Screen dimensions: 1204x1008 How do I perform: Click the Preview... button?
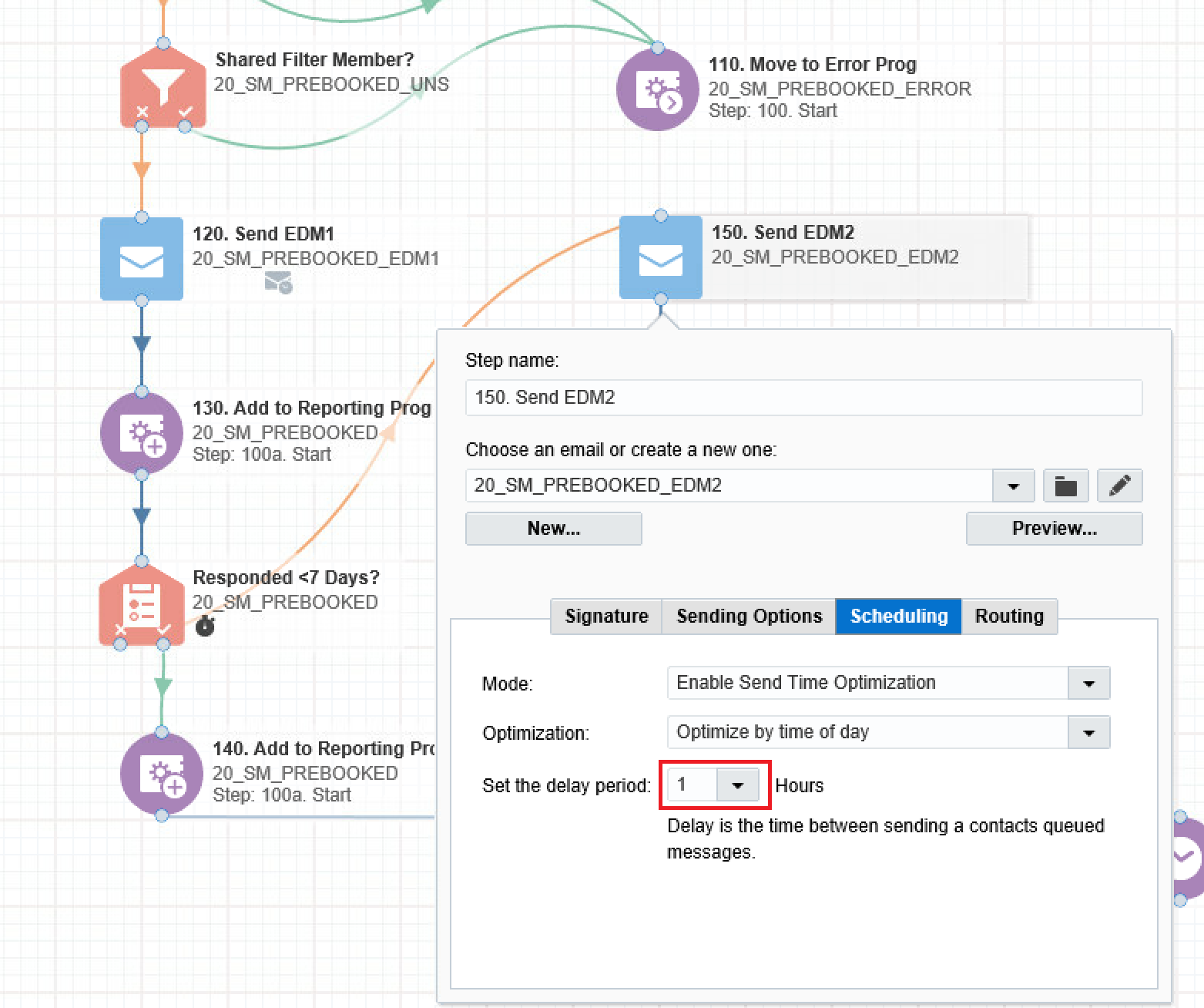pos(1055,529)
